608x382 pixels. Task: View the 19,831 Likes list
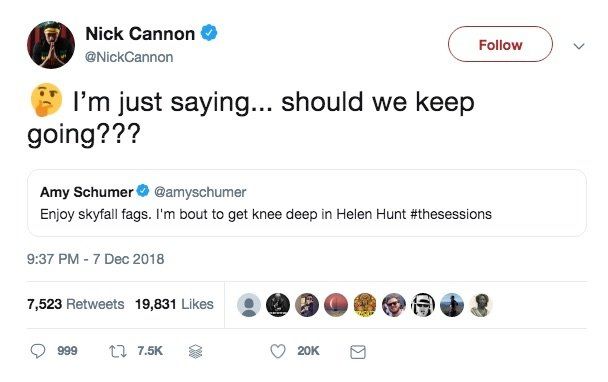click(x=174, y=304)
